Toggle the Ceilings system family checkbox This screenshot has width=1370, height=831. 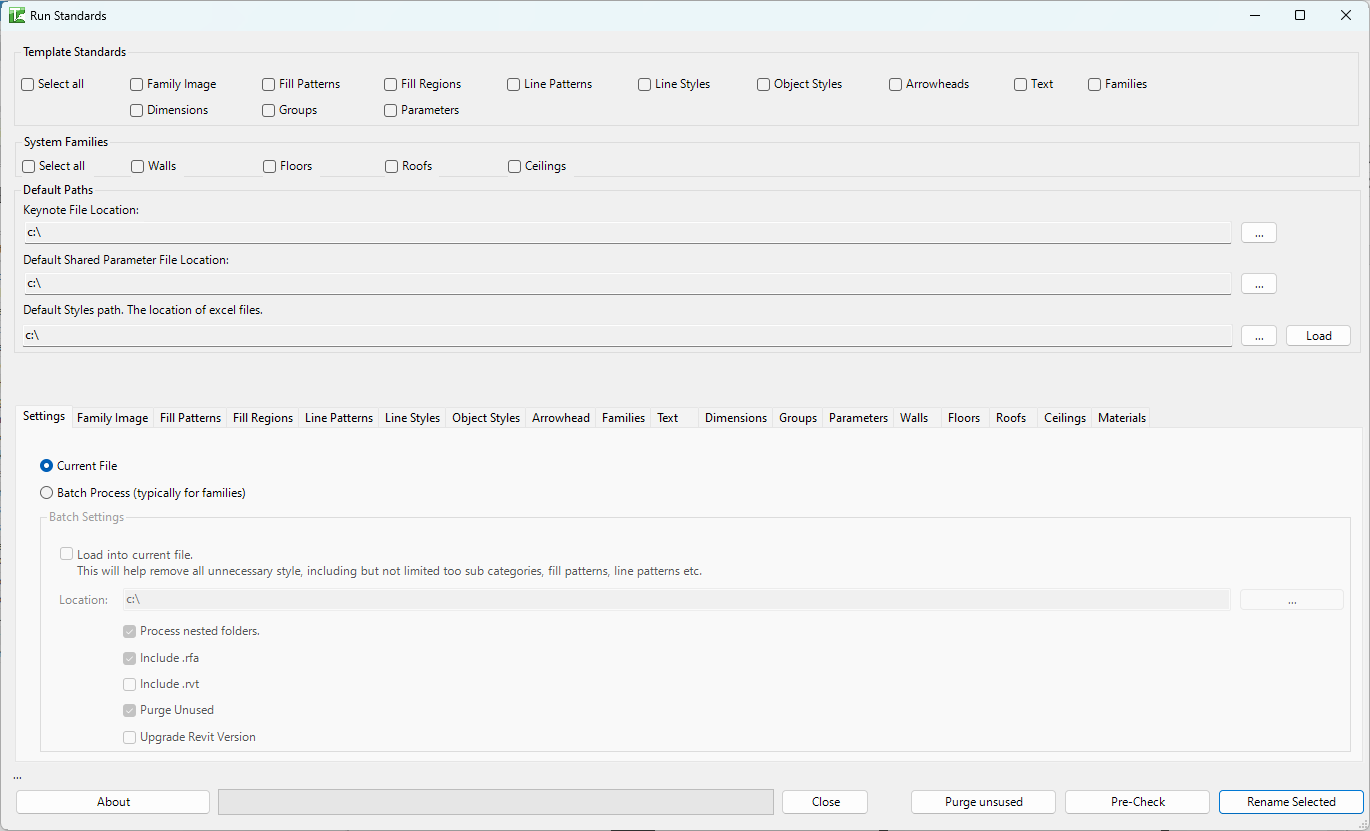[515, 167]
